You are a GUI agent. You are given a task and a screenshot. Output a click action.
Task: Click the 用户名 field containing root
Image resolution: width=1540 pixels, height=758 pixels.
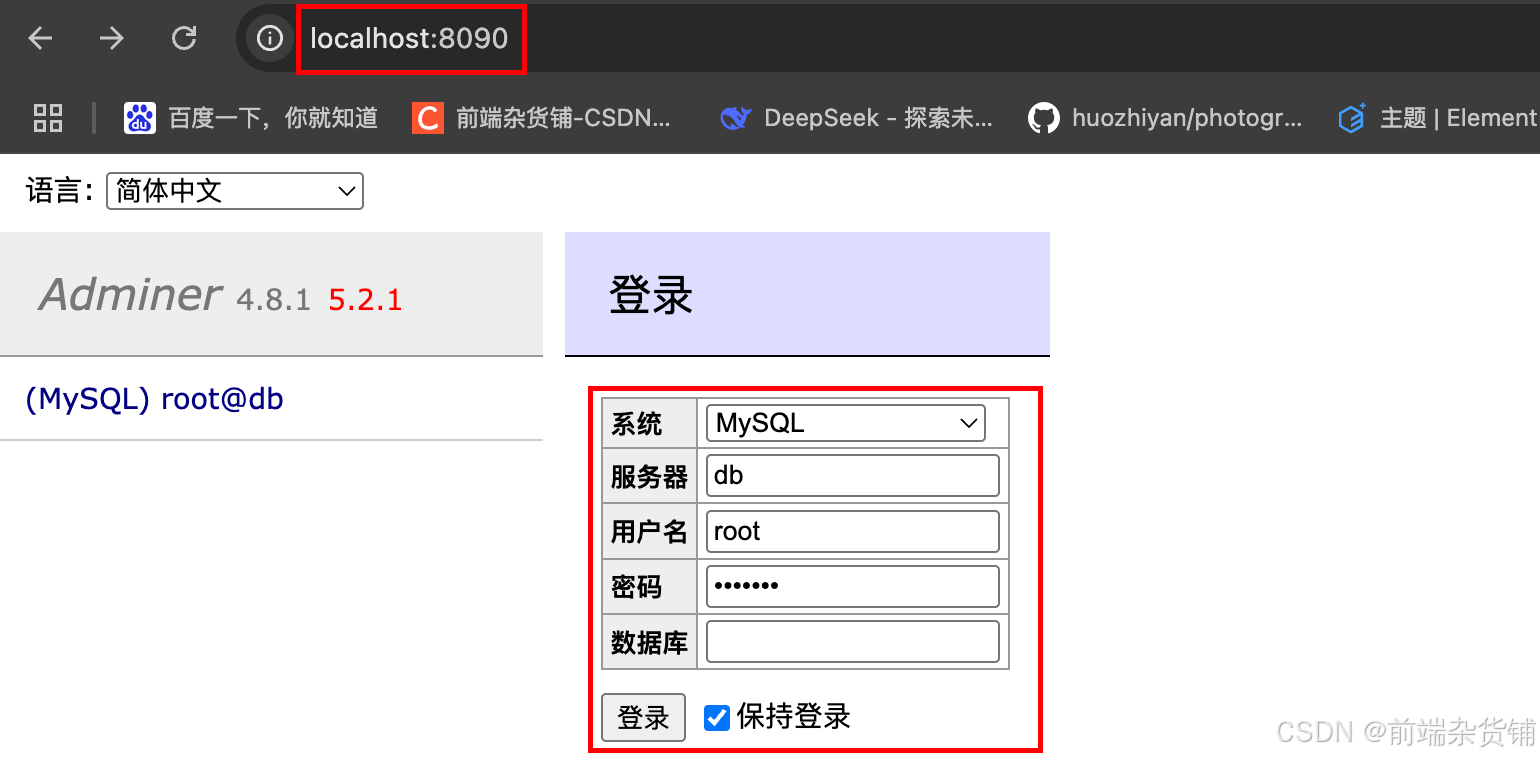pyautogui.click(x=853, y=531)
